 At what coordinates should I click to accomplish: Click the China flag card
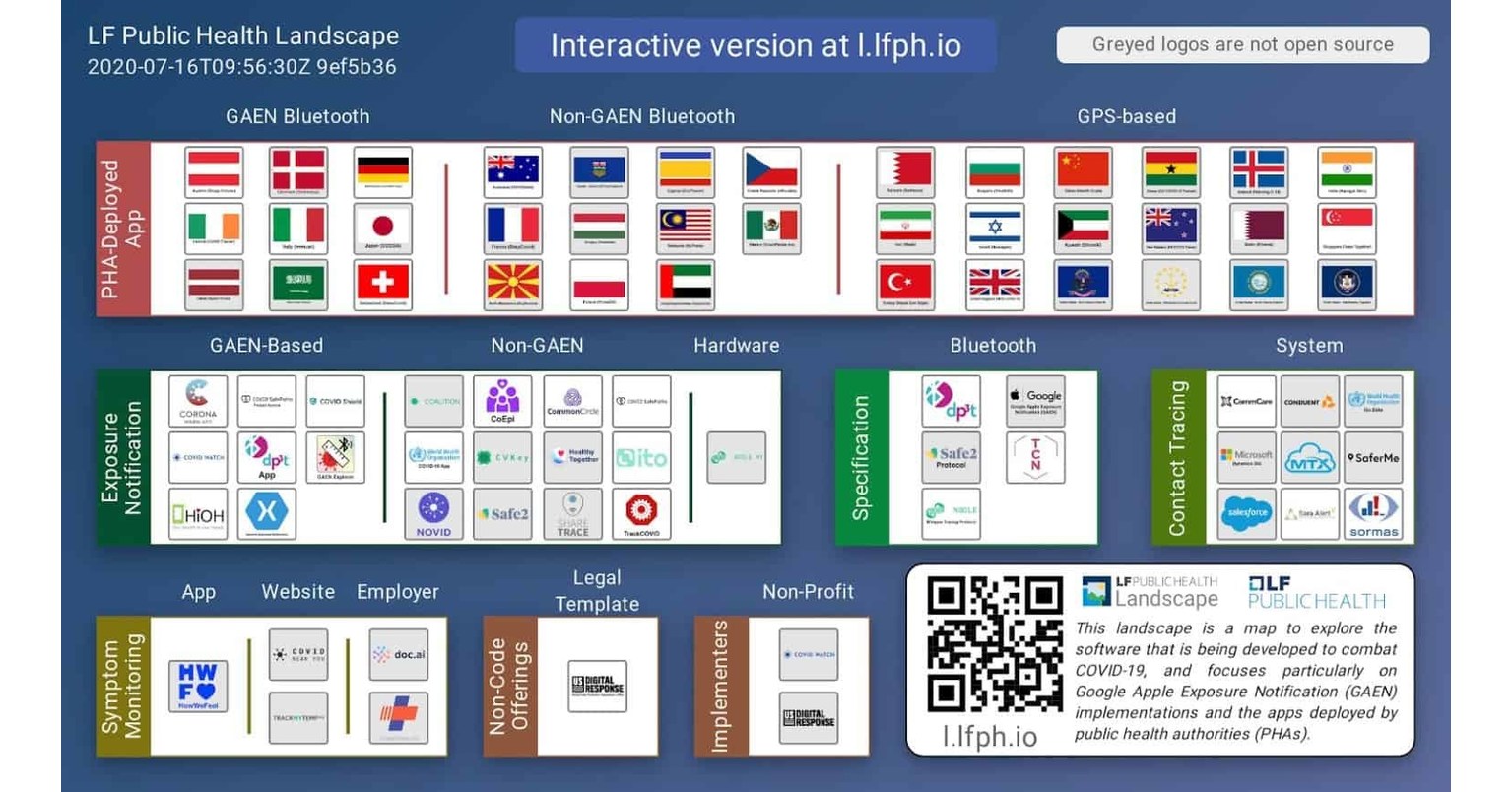click(x=1083, y=171)
